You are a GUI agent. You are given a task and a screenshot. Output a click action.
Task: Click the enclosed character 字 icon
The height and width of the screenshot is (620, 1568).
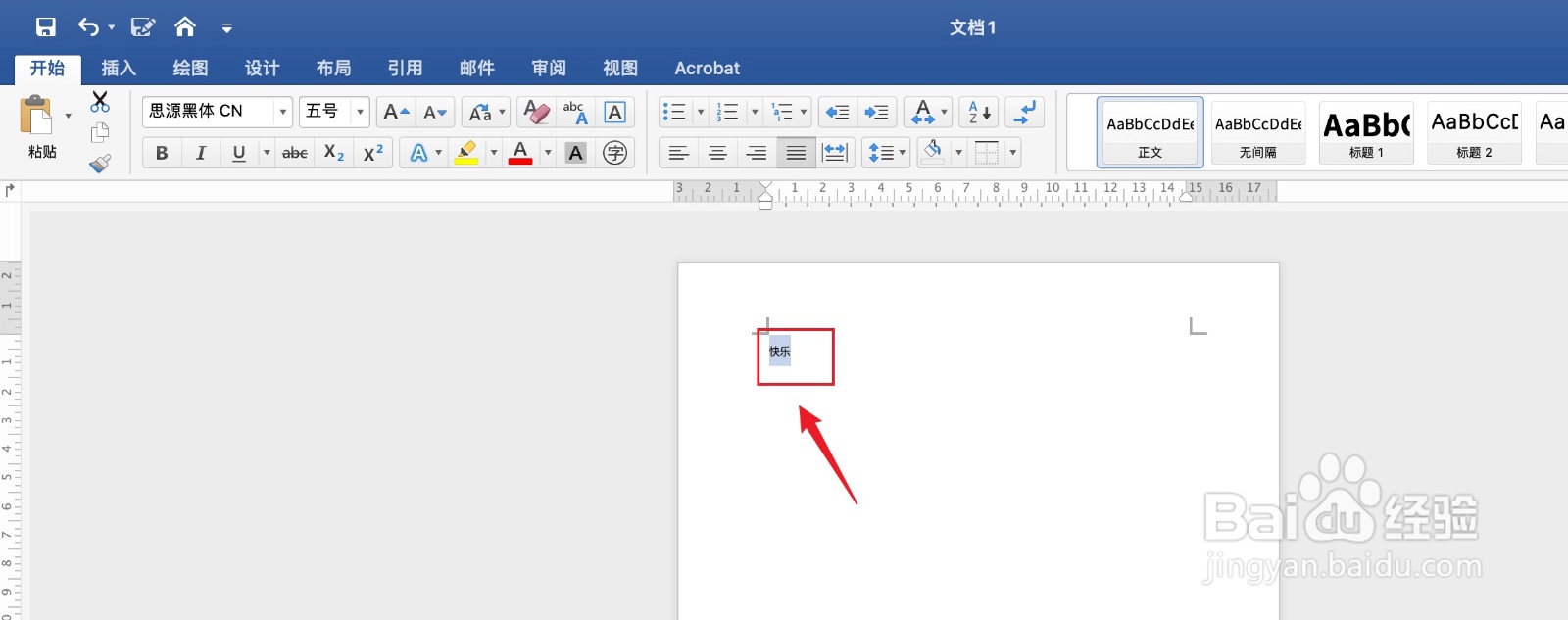coord(615,153)
